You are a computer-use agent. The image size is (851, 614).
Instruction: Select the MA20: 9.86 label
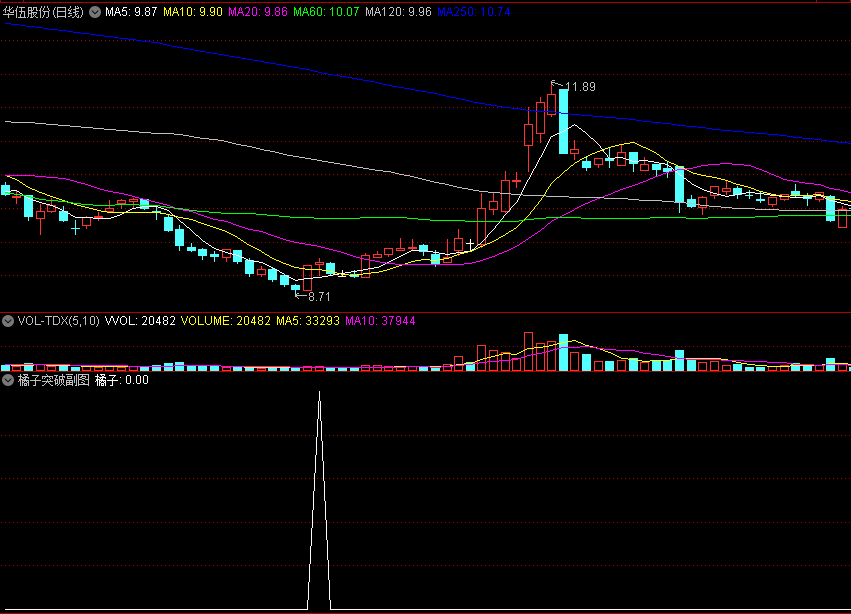coord(258,12)
